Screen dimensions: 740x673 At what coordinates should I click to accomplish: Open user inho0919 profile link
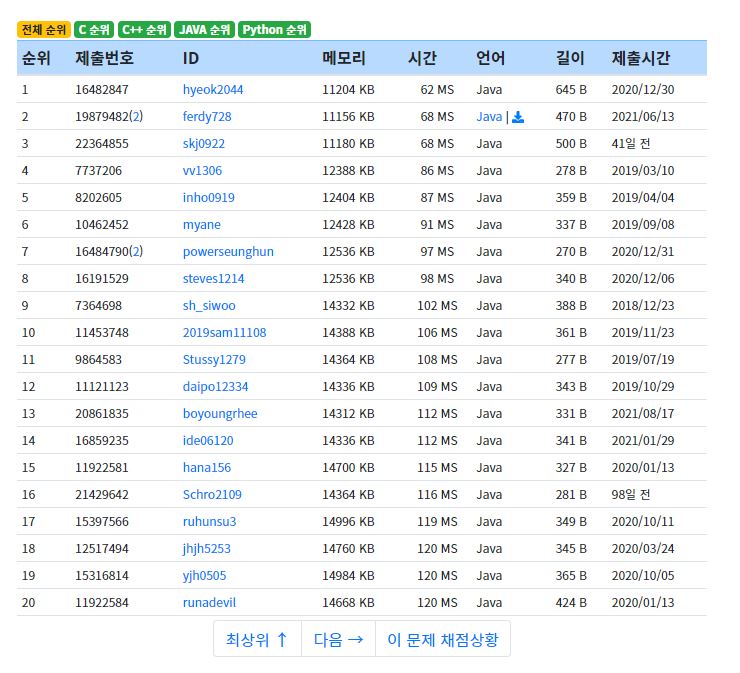tap(209, 197)
